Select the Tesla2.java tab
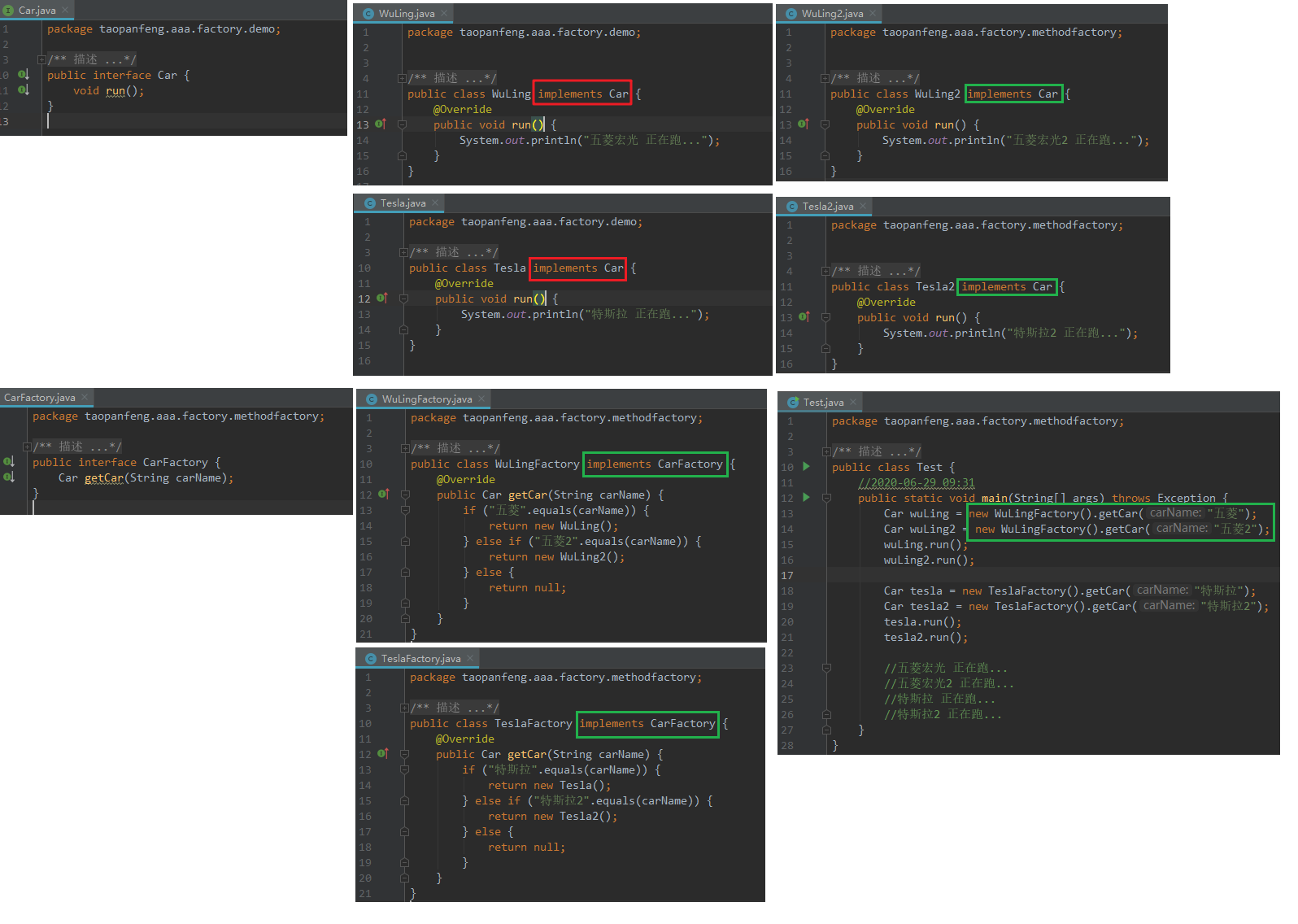The image size is (1298, 924). tap(825, 207)
